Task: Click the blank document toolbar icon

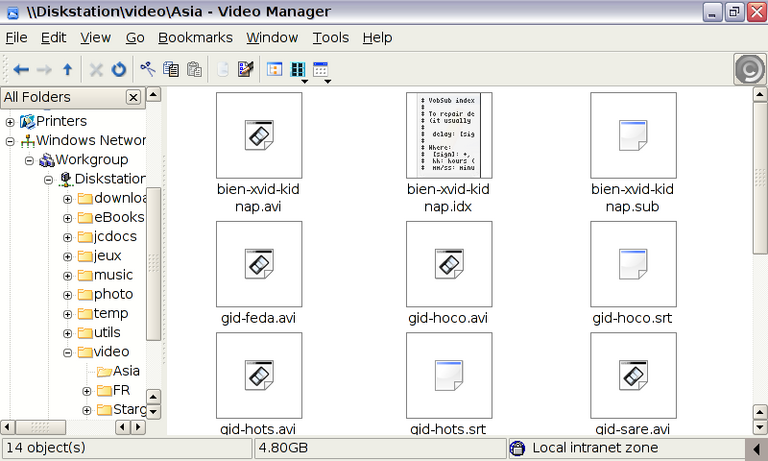Action: coord(223,69)
